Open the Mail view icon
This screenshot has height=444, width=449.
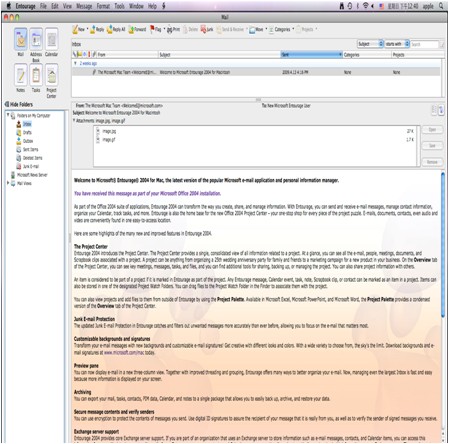tap(21, 39)
